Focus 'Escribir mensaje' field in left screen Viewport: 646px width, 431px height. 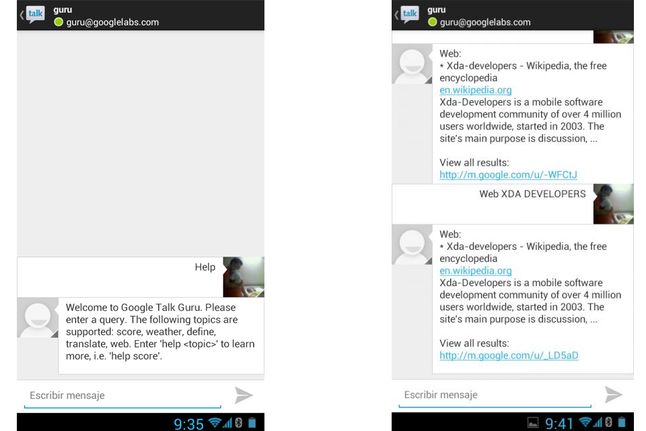tap(123, 396)
